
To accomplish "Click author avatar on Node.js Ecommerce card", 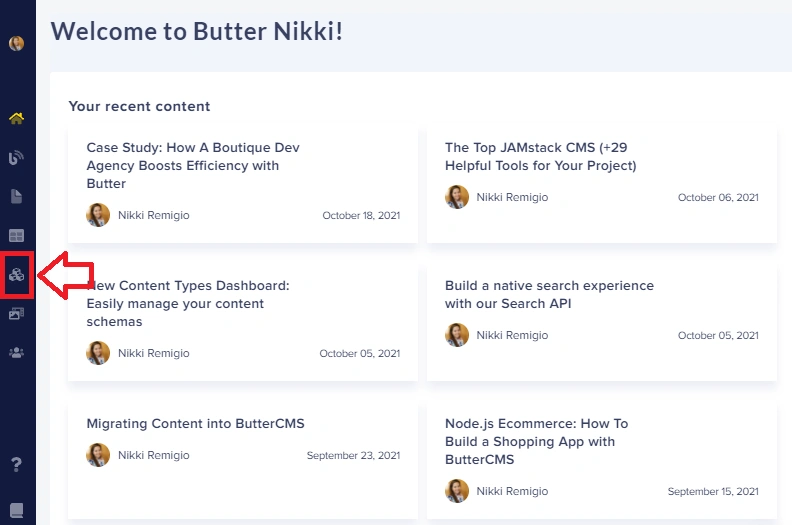I will 457,491.
